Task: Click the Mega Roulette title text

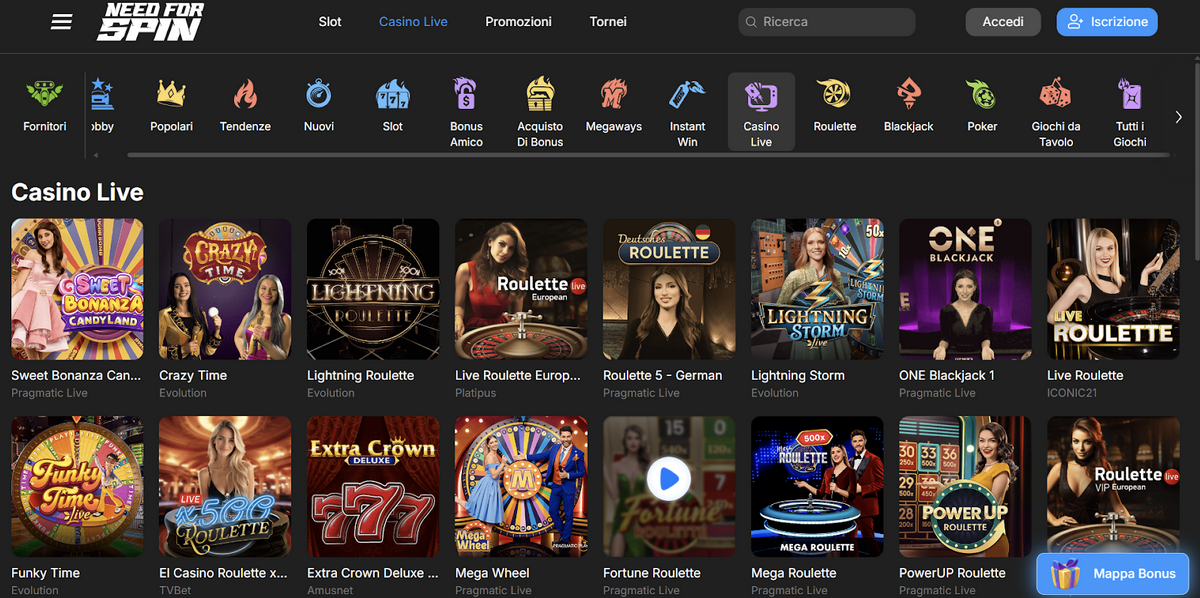Action: point(794,573)
